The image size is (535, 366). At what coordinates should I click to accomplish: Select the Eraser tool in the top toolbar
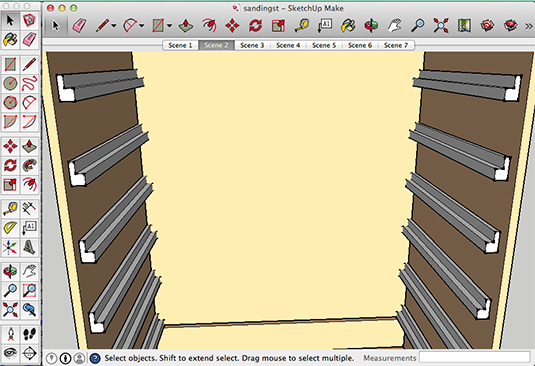click(79, 26)
